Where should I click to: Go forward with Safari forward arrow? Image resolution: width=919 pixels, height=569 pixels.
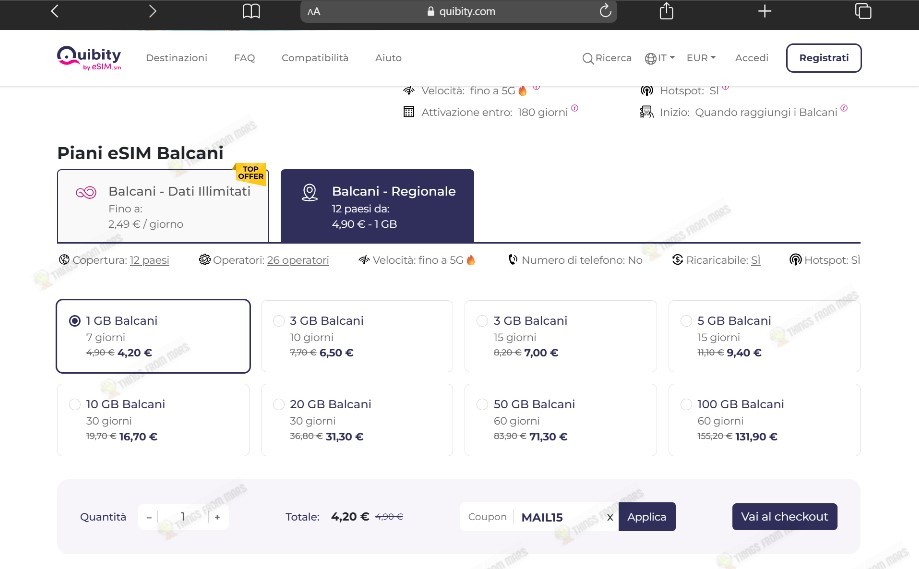pos(152,11)
